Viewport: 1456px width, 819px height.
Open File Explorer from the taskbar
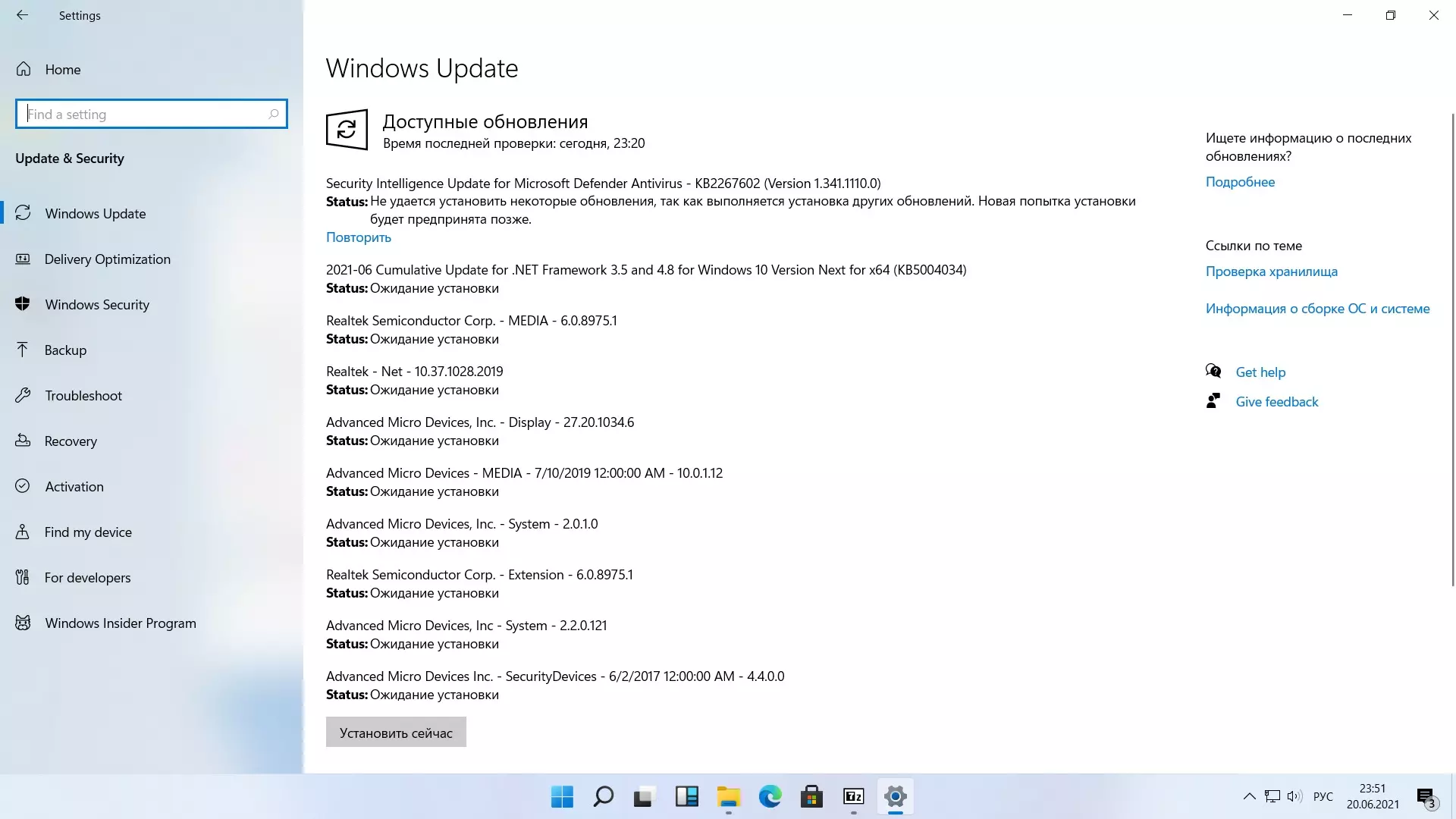coord(728,797)
